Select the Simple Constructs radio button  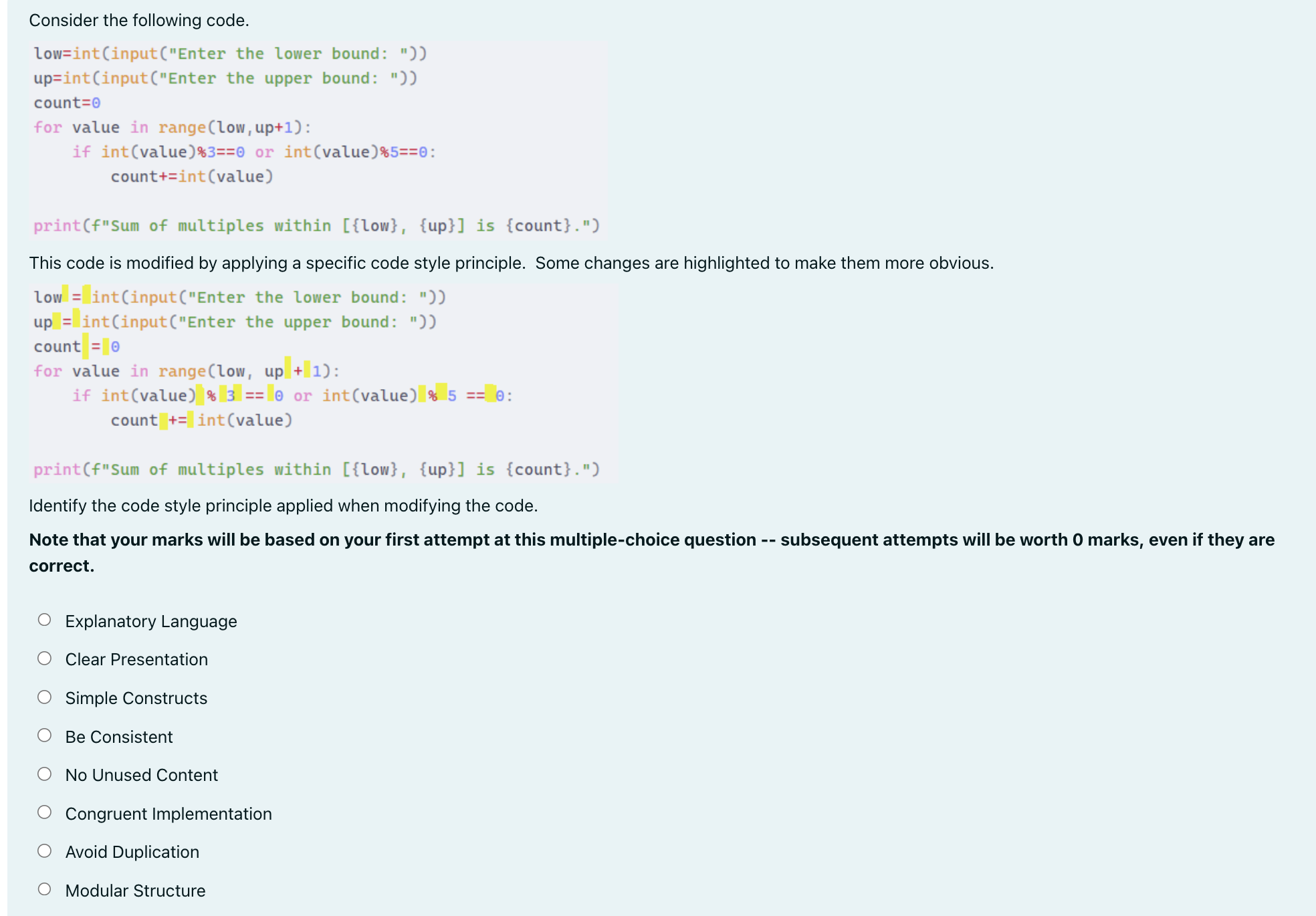[x=45, y=696]
